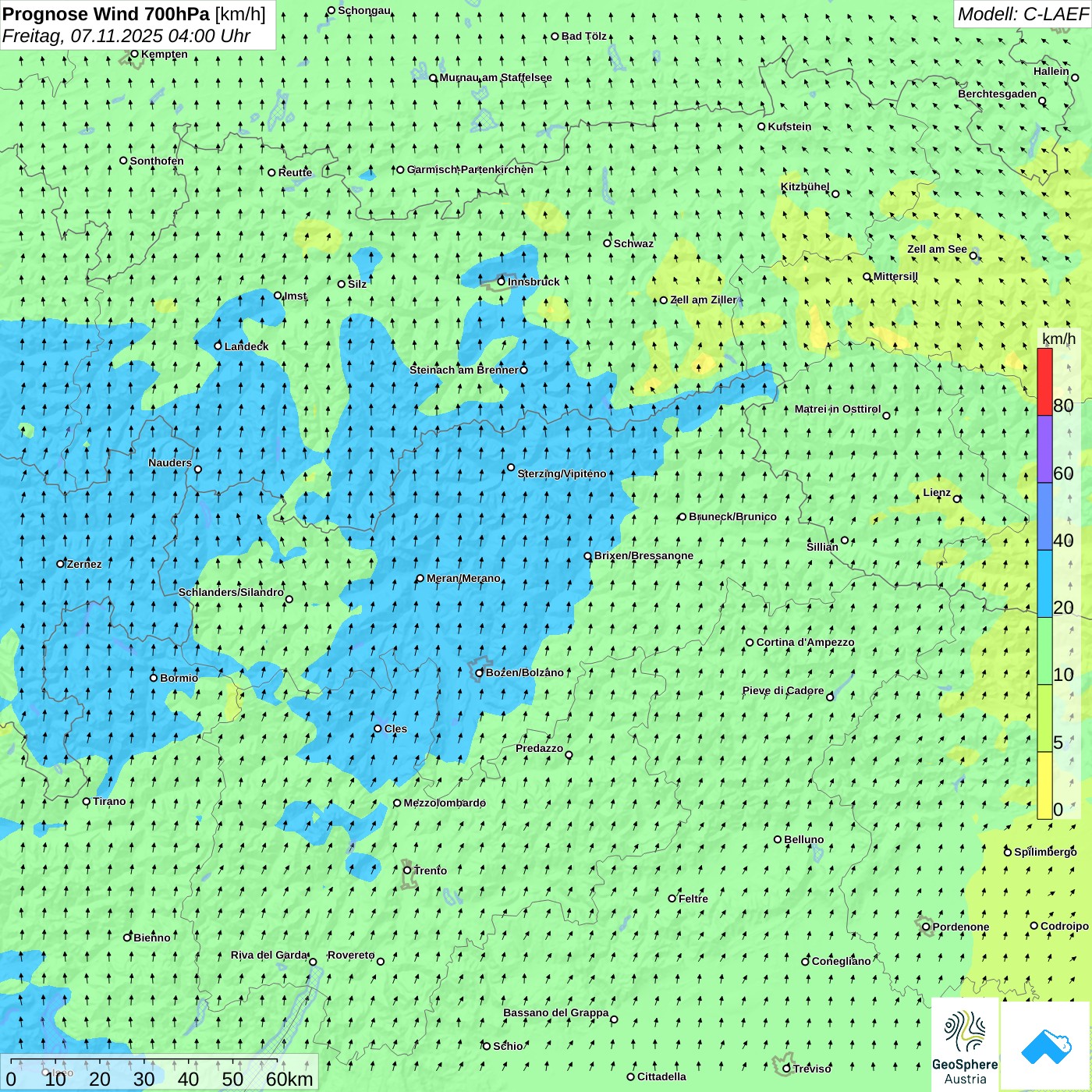Click the Pordenone city marker

tap(926, 927)
